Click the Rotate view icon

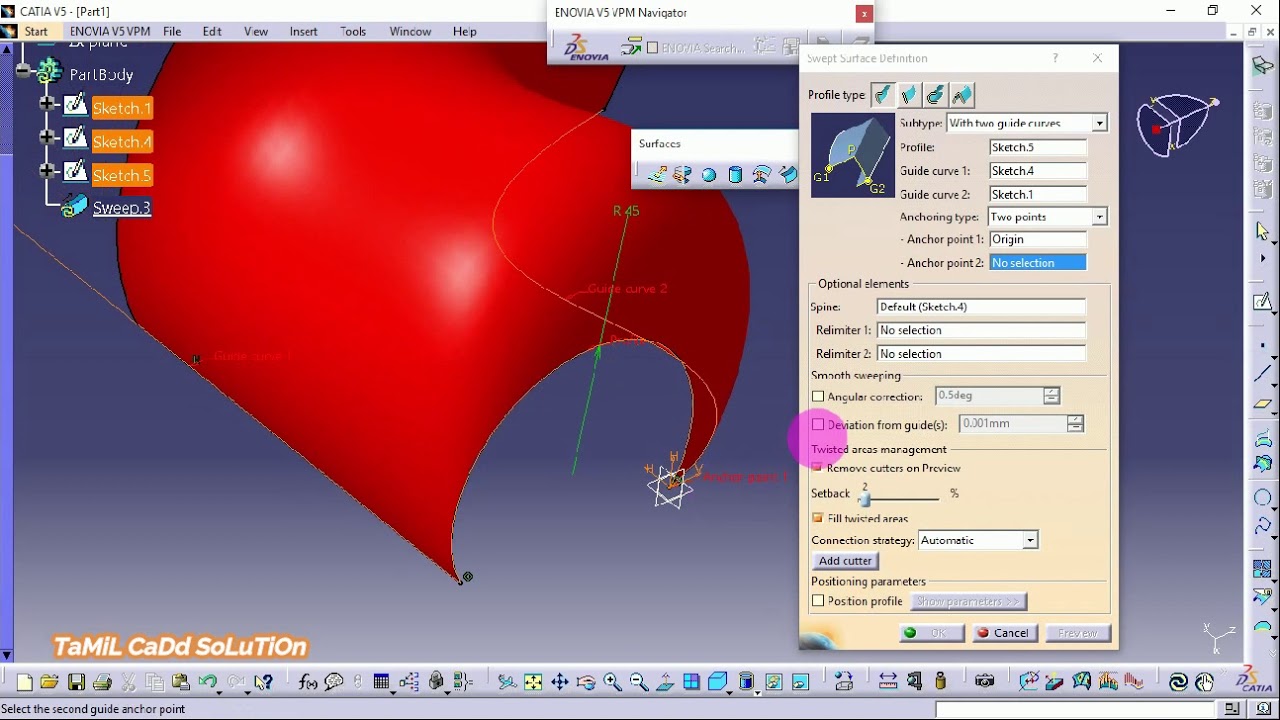(586, 682)
